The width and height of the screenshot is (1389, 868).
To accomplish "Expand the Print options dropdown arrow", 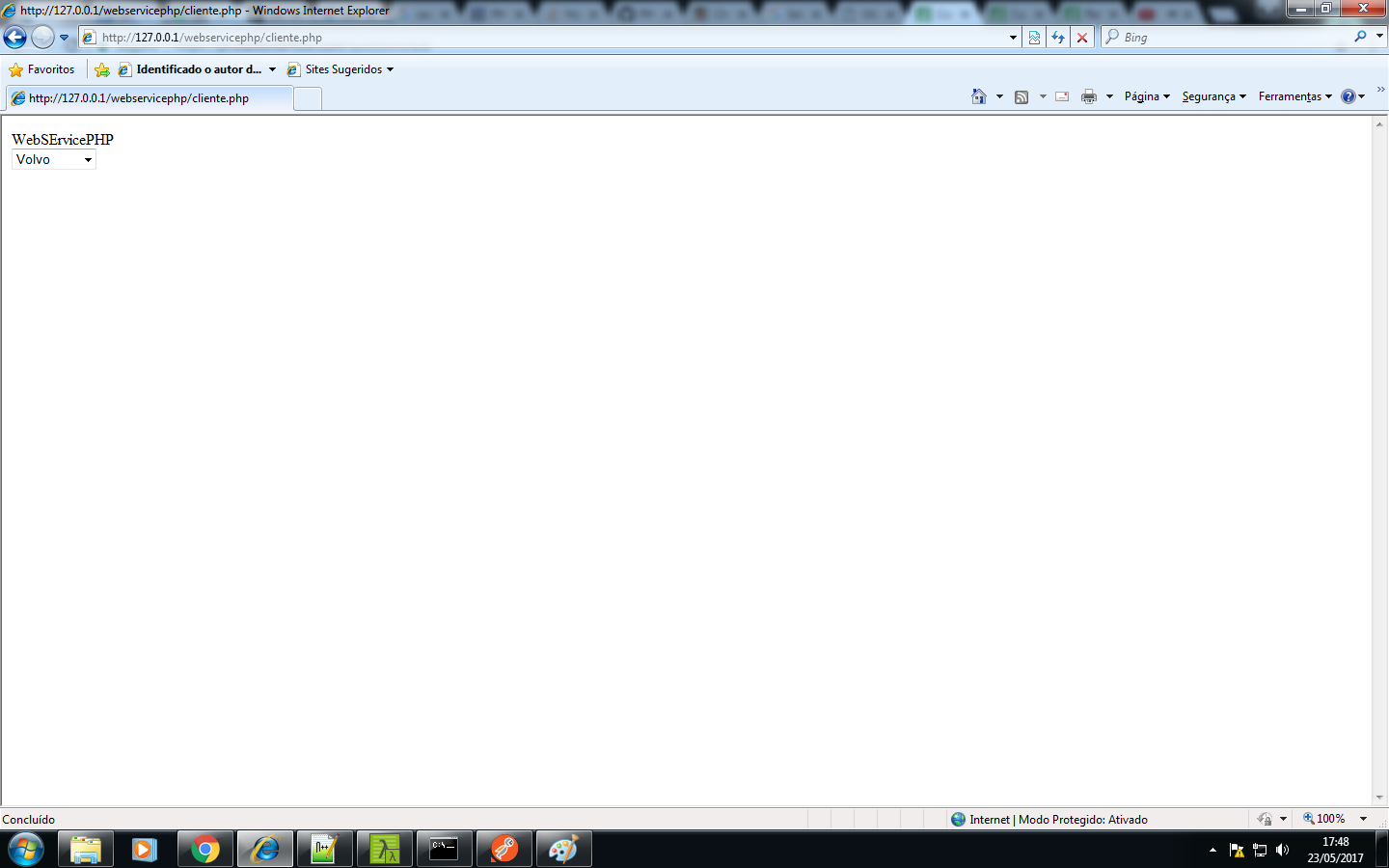I will (1109, 96).
